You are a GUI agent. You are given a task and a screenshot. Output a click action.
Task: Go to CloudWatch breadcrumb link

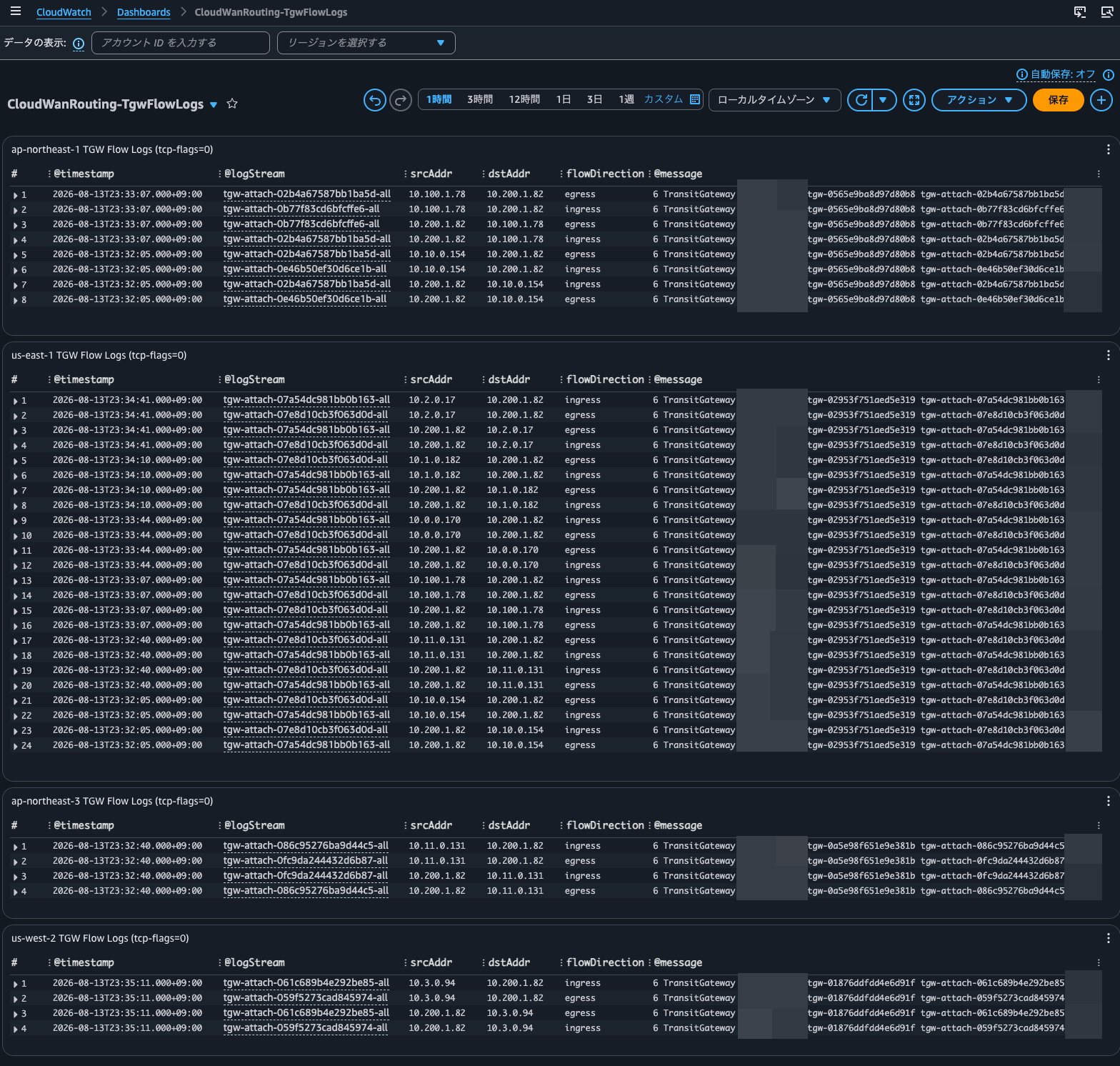64,12
